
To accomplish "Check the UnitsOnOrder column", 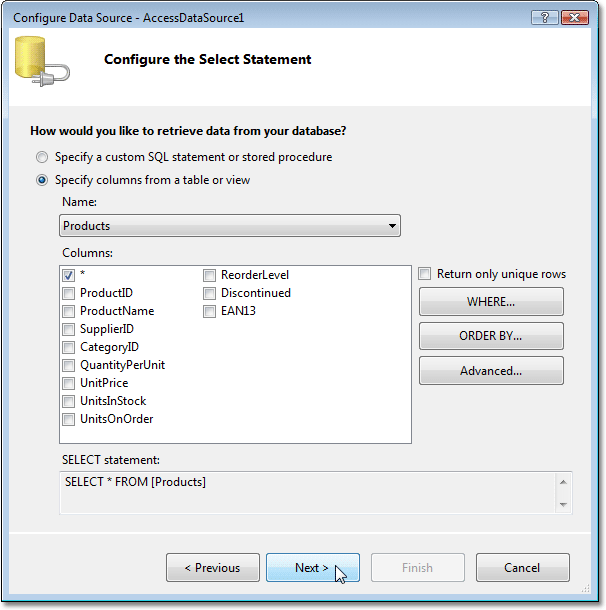I will coord(68,419).
